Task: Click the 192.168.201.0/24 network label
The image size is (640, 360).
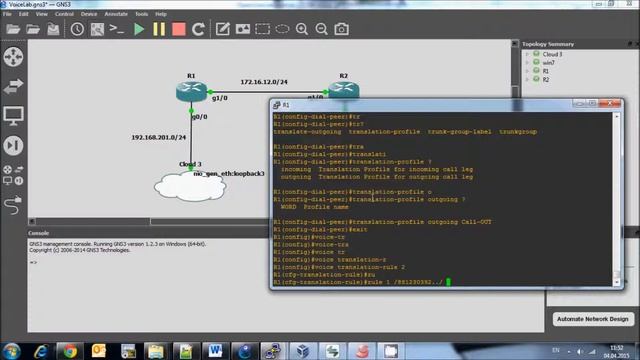Action: (158, 137)
